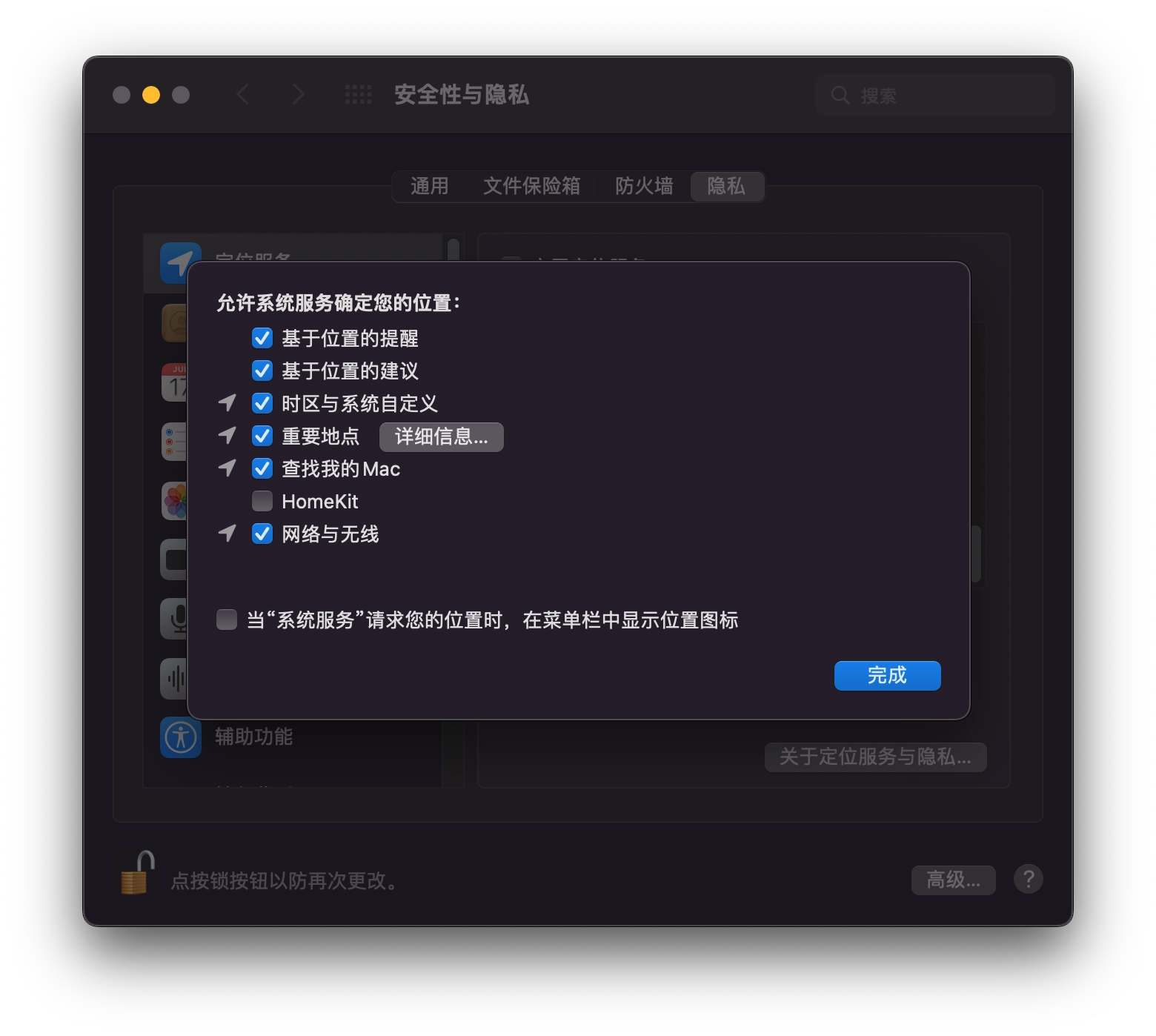Toggle 查找我的 Mac checkbox
The width and height of the screenshot is (1156, 1036).
(x=262, y=468)
